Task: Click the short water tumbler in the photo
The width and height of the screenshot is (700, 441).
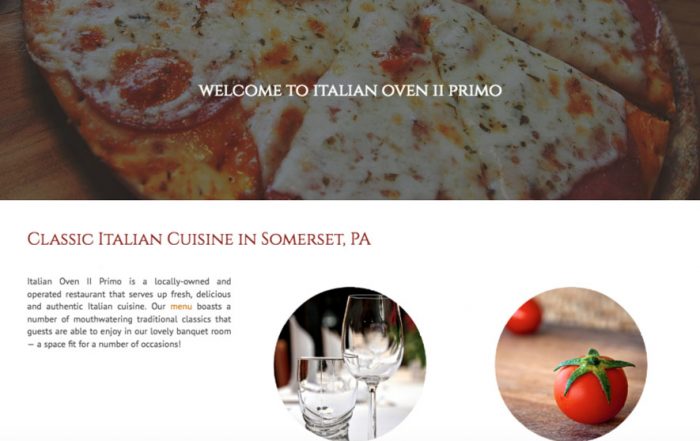Action: pyautogui.click(x=327, y=395)
